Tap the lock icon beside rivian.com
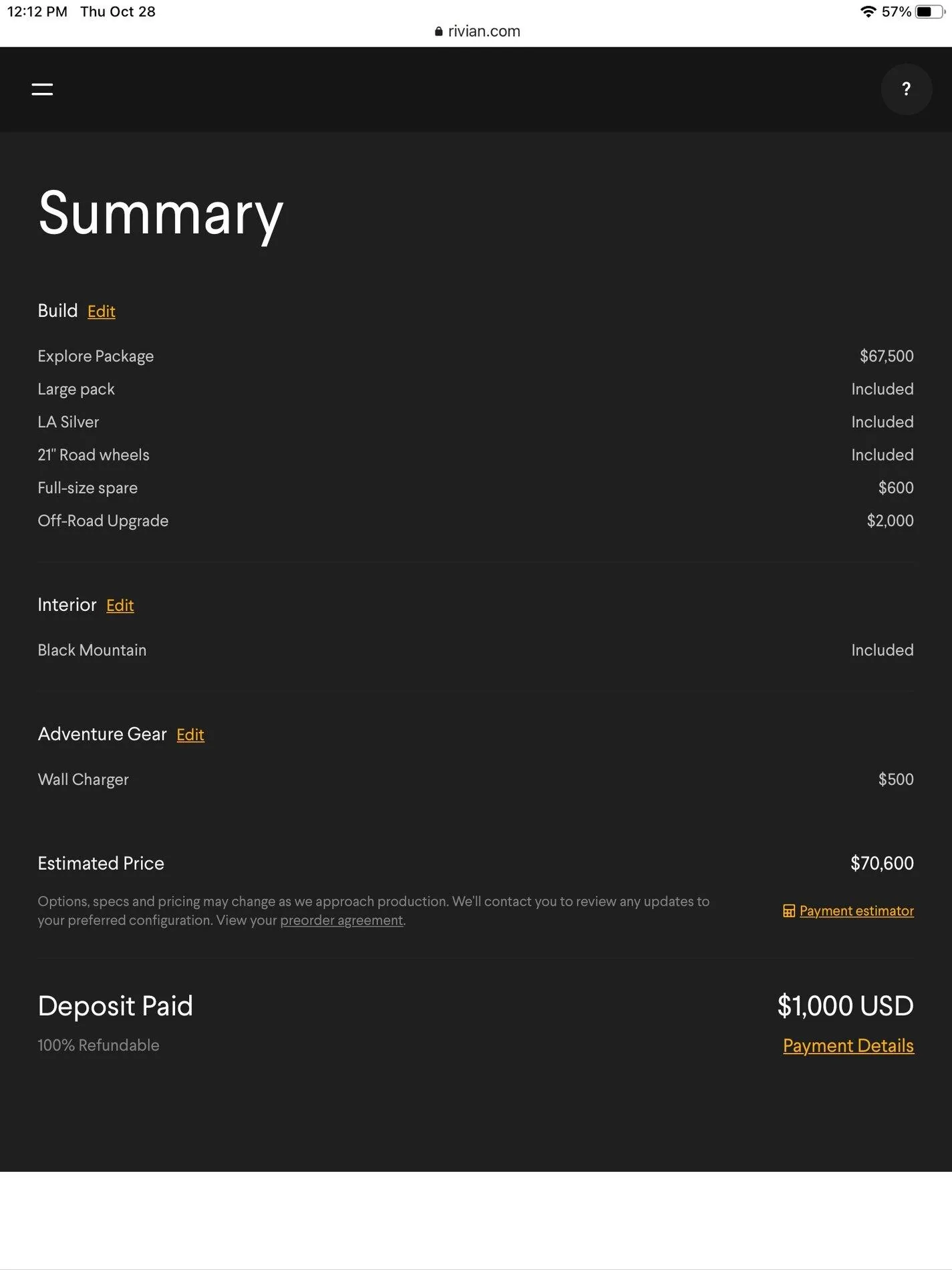 pyautogui.click(x=439, y=31)
